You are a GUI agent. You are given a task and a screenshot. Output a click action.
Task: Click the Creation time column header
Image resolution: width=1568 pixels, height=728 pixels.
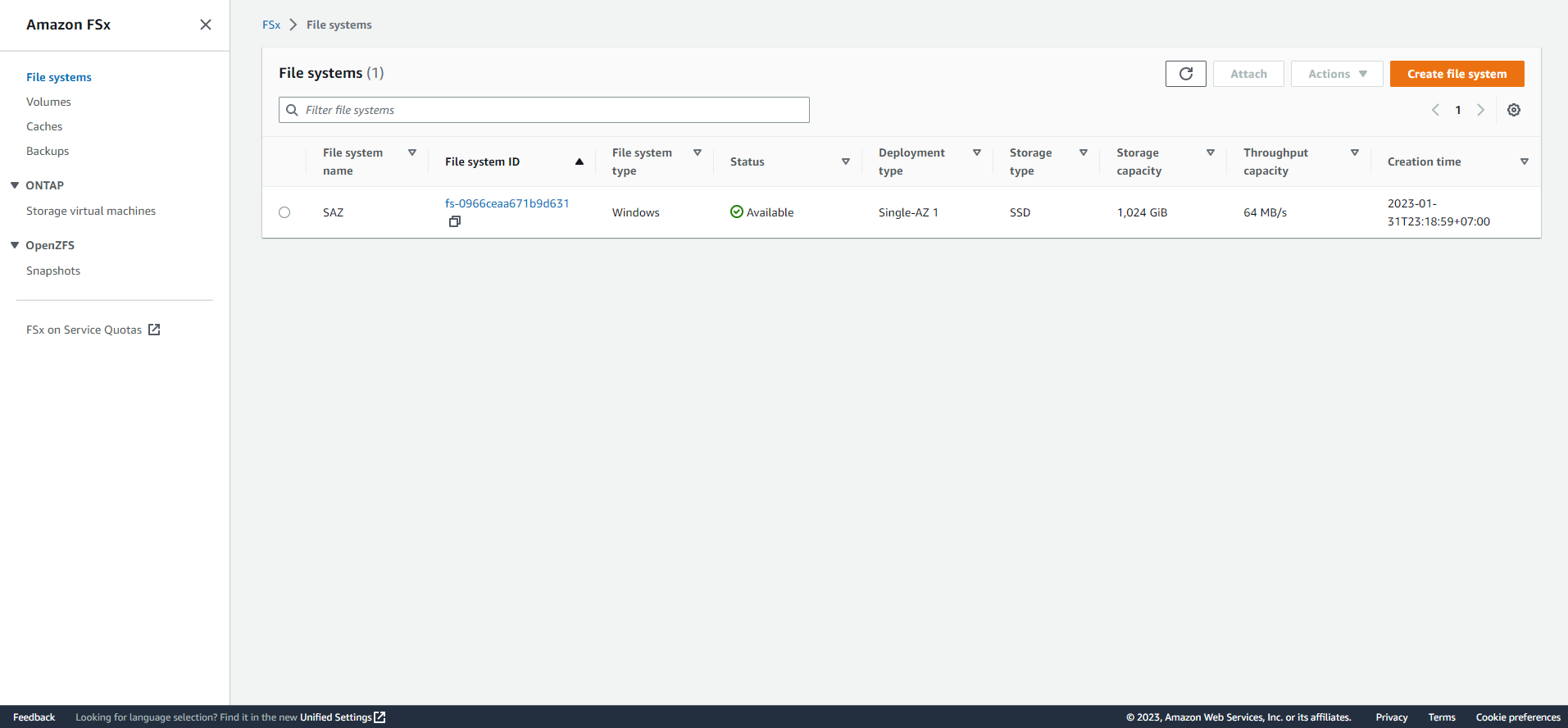coord(1424,162)
